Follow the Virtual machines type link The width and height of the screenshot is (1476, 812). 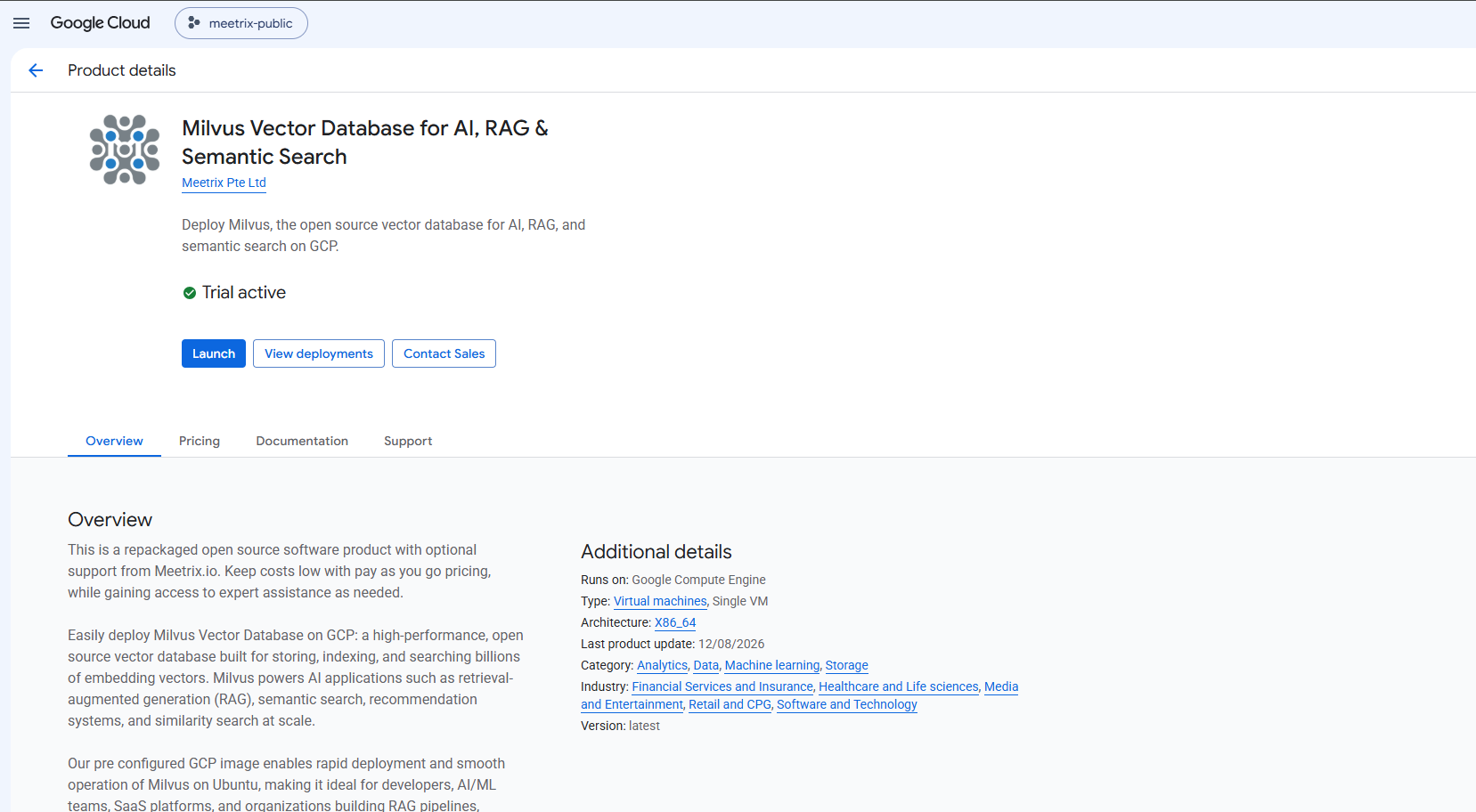tap(660, 601)
